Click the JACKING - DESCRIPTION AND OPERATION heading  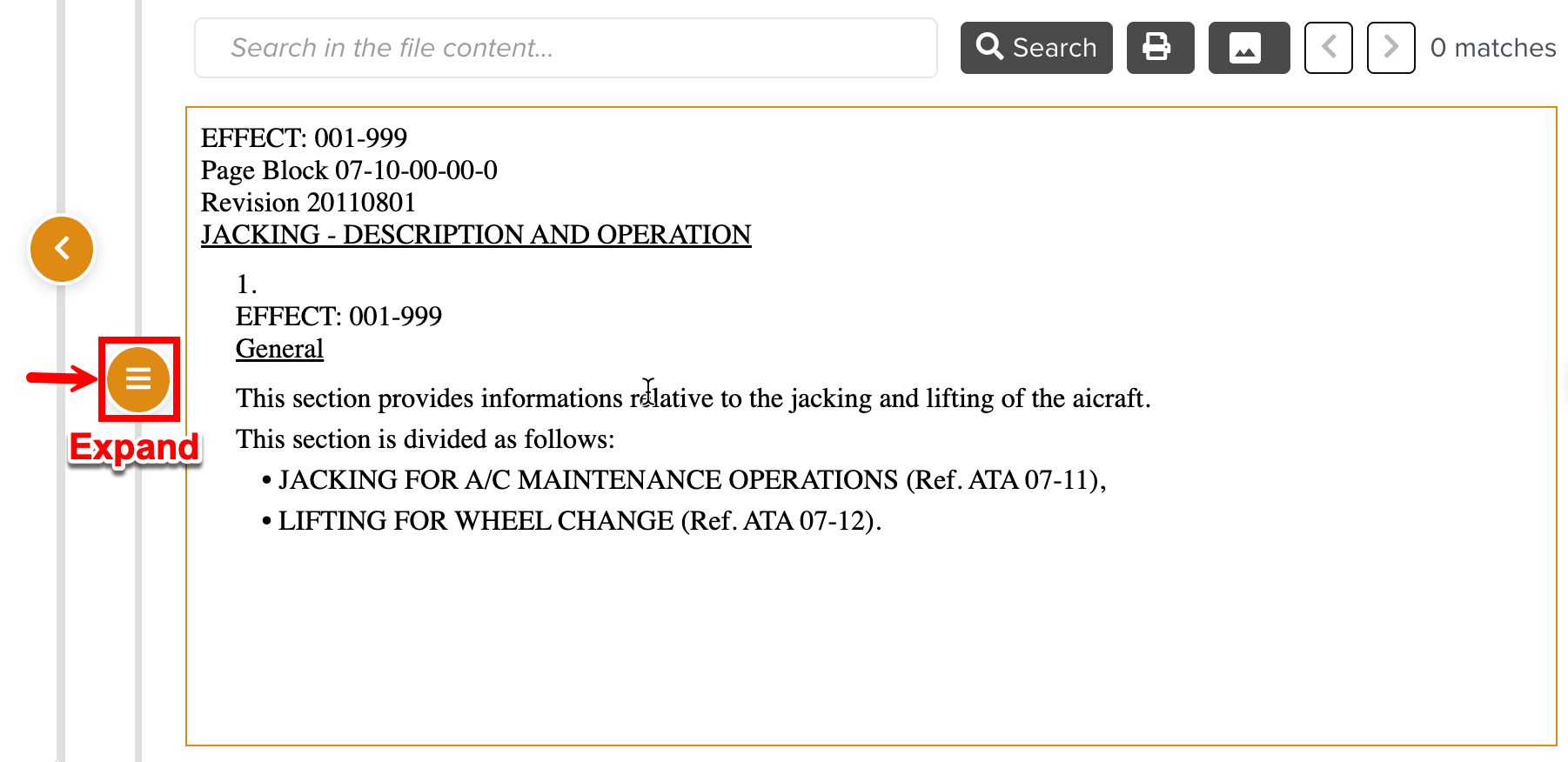click(476, 235)
